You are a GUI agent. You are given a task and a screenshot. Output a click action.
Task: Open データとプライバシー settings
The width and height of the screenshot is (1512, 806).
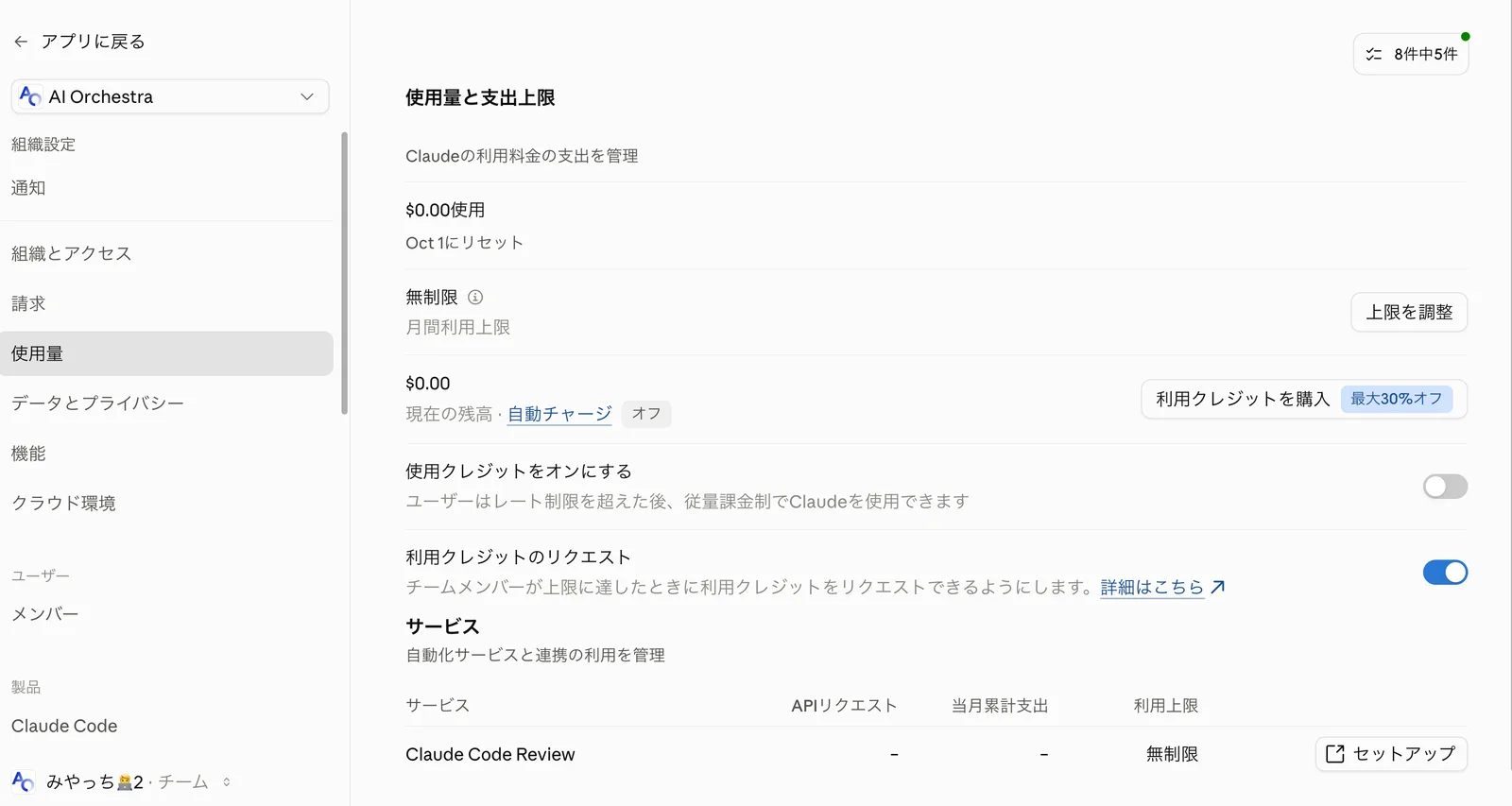97,403
